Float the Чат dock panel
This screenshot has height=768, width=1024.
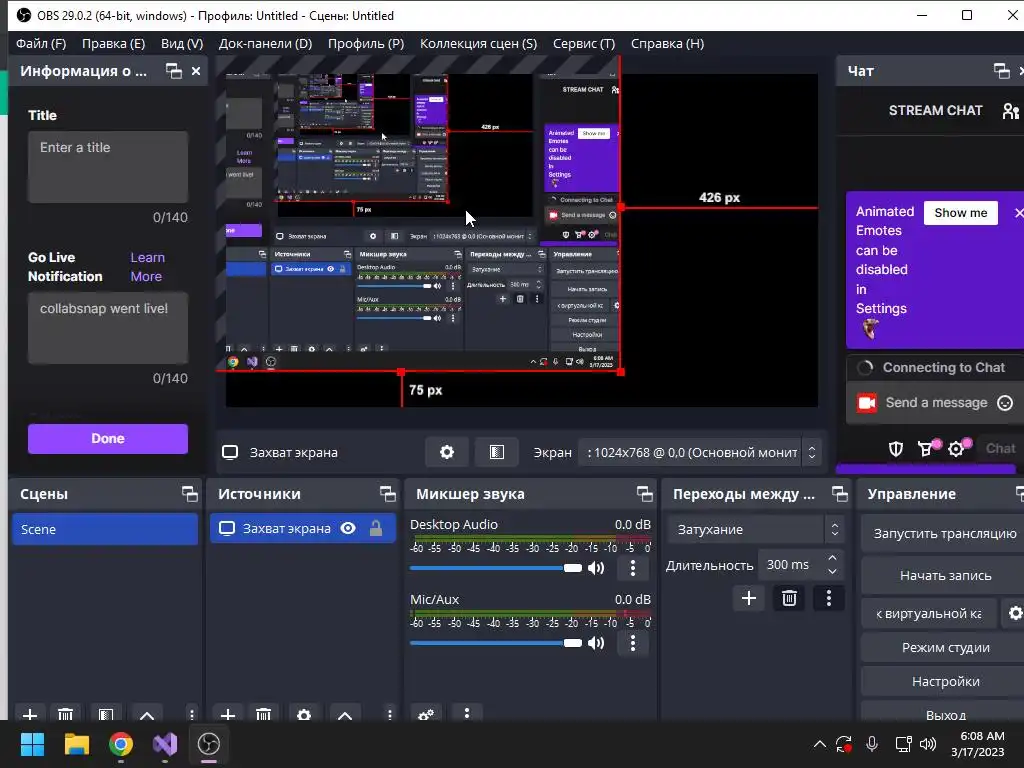(x=1001, y=71)
